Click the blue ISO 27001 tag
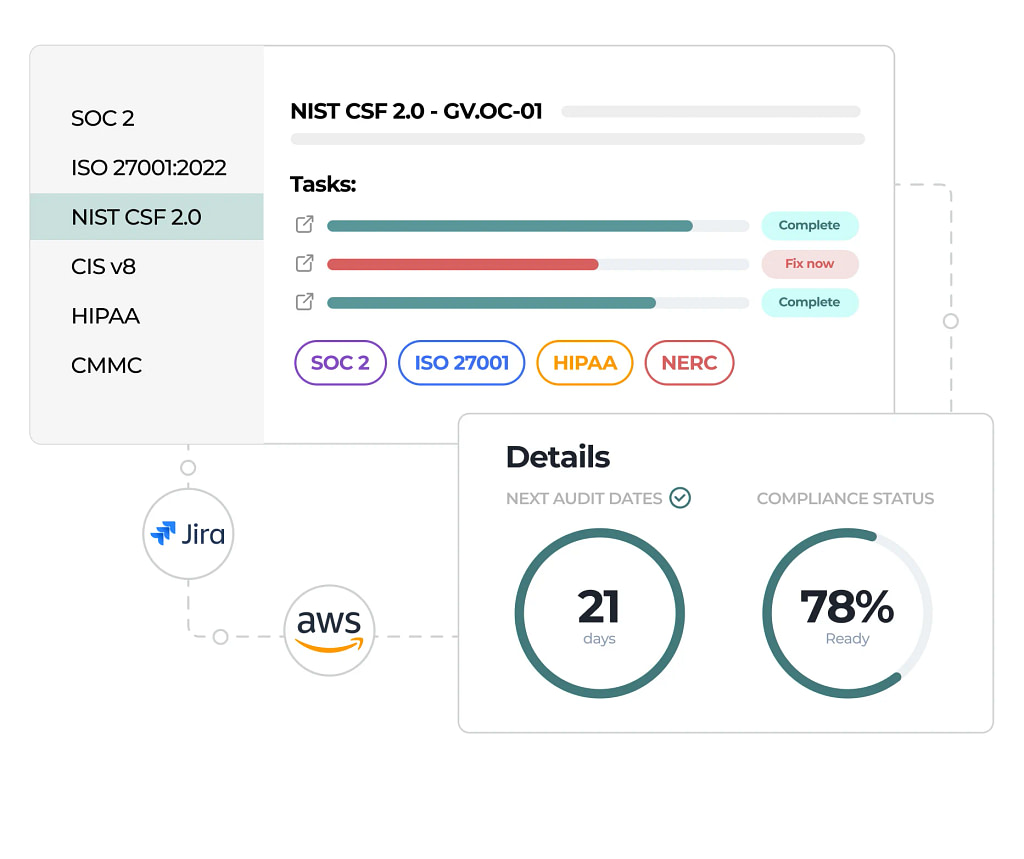Screen dimensions: 1024x859 point(462,363)
